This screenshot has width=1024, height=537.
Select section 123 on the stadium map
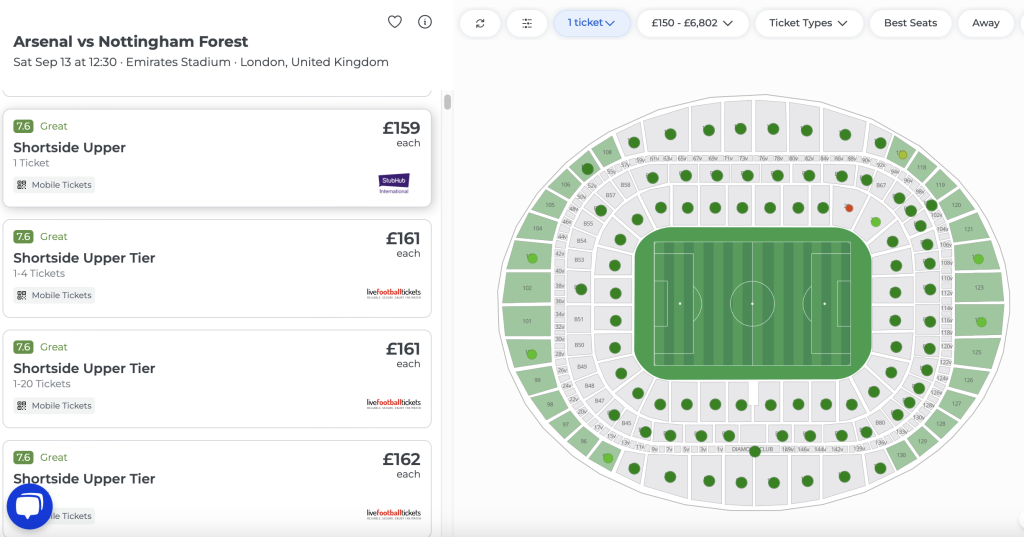978,287
